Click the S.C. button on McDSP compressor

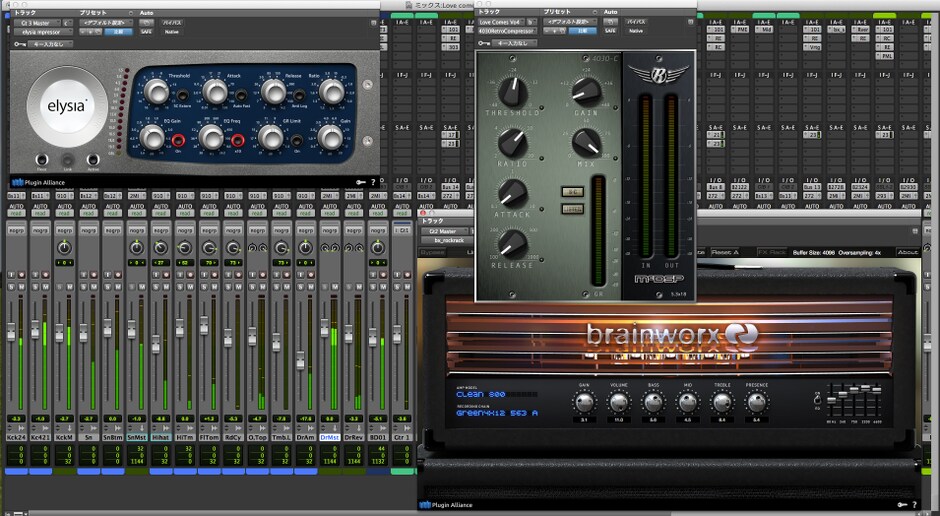[572, 192]
